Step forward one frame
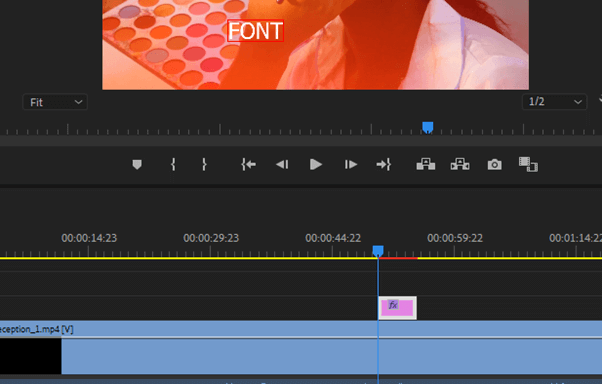 pos(351,165)
